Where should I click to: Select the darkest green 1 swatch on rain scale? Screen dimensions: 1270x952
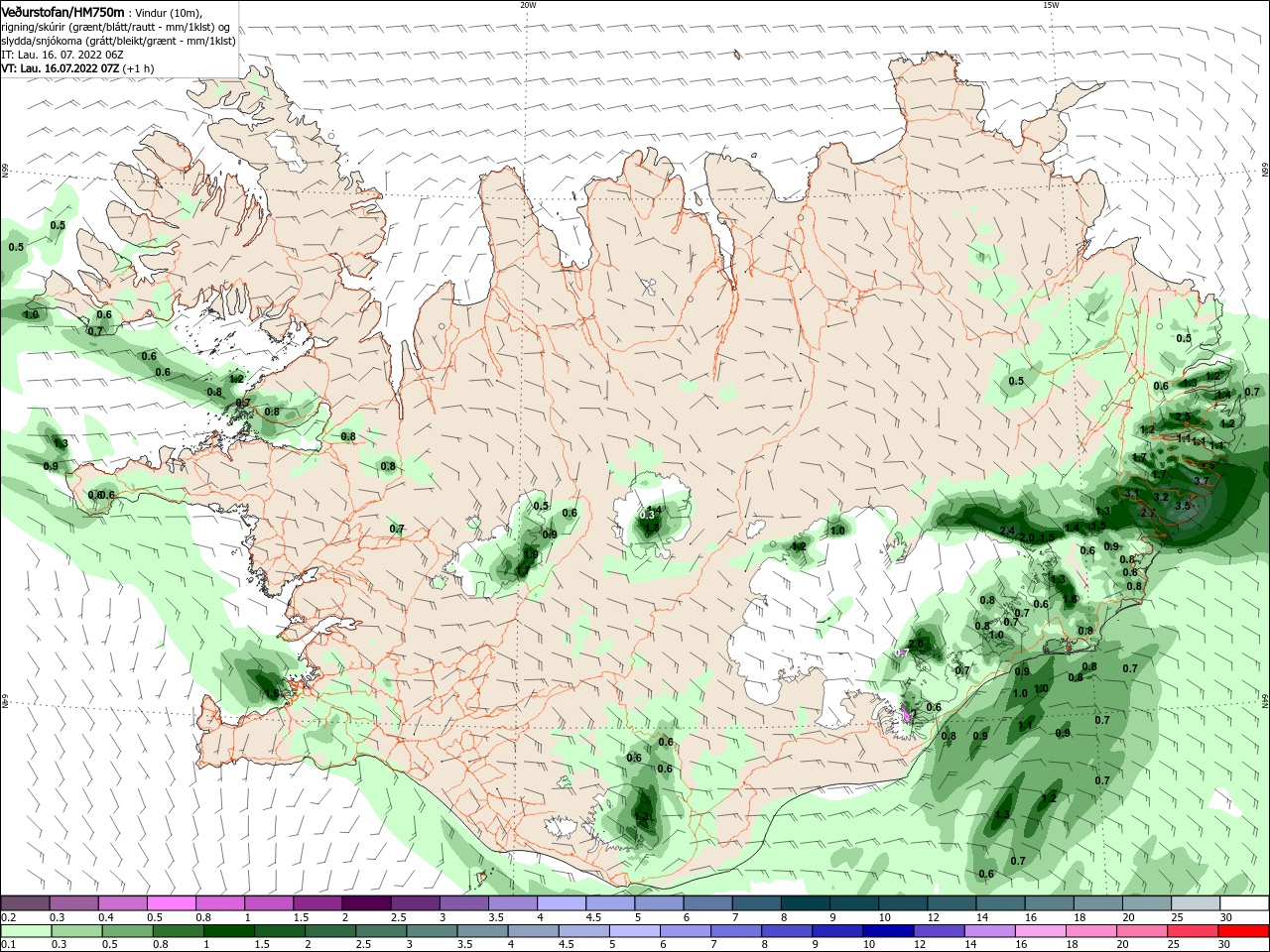click(x=229, y=931)
